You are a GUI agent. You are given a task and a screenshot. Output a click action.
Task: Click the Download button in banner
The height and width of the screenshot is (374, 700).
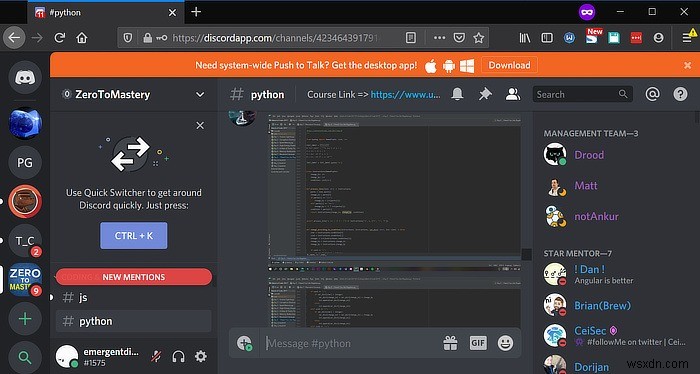(x=509, y=65)
